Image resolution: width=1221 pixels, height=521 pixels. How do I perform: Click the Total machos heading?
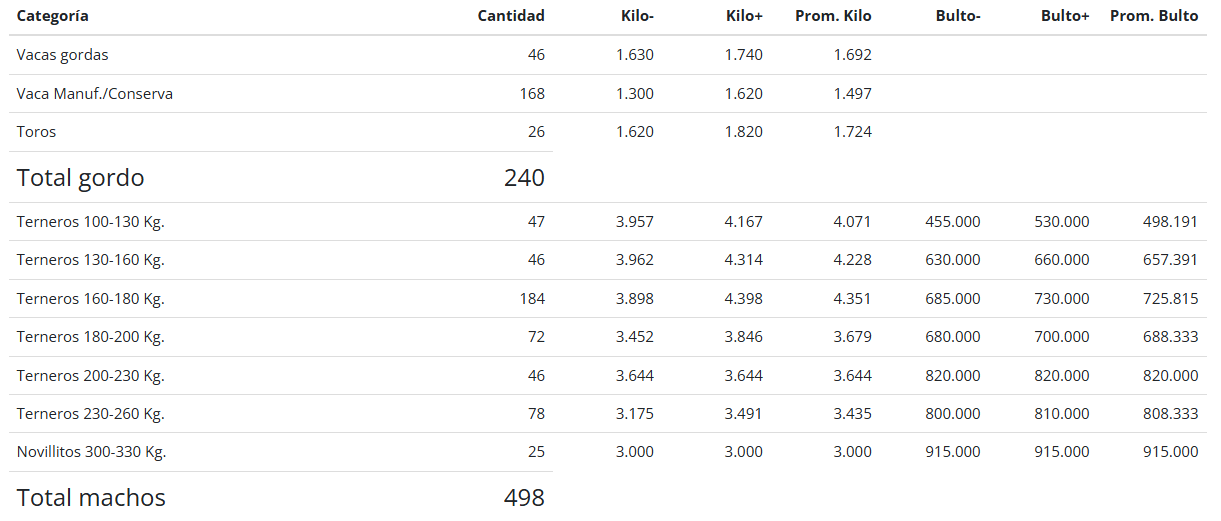point(91,498)
